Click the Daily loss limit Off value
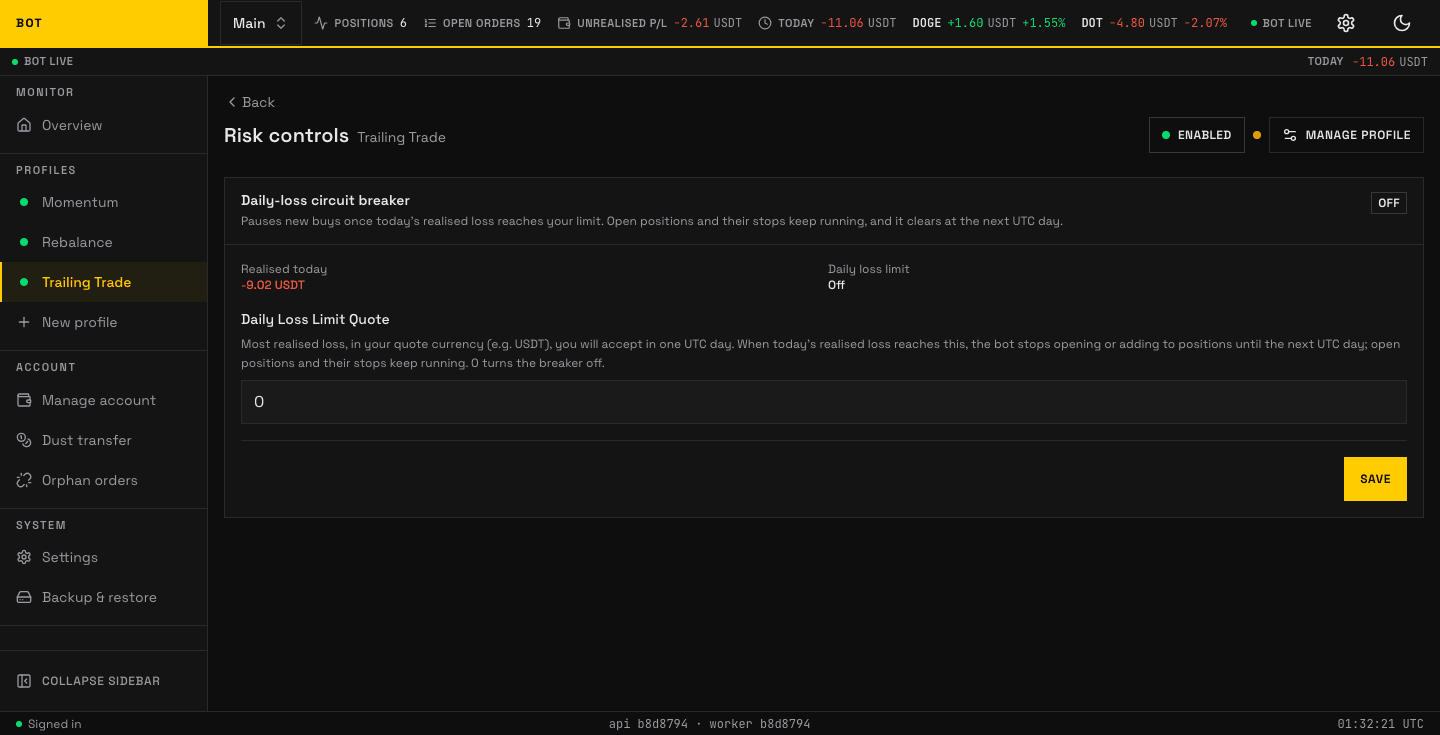Screen dimensions: 1440x735 coord(836,285)
